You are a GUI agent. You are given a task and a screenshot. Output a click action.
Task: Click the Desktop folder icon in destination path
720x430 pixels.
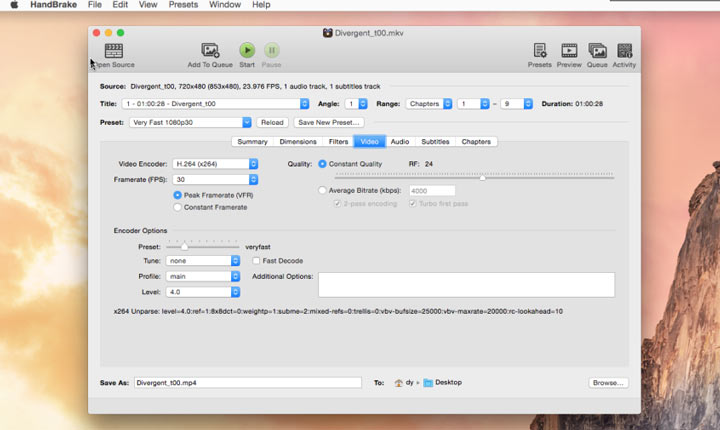(x=428, y=383)
